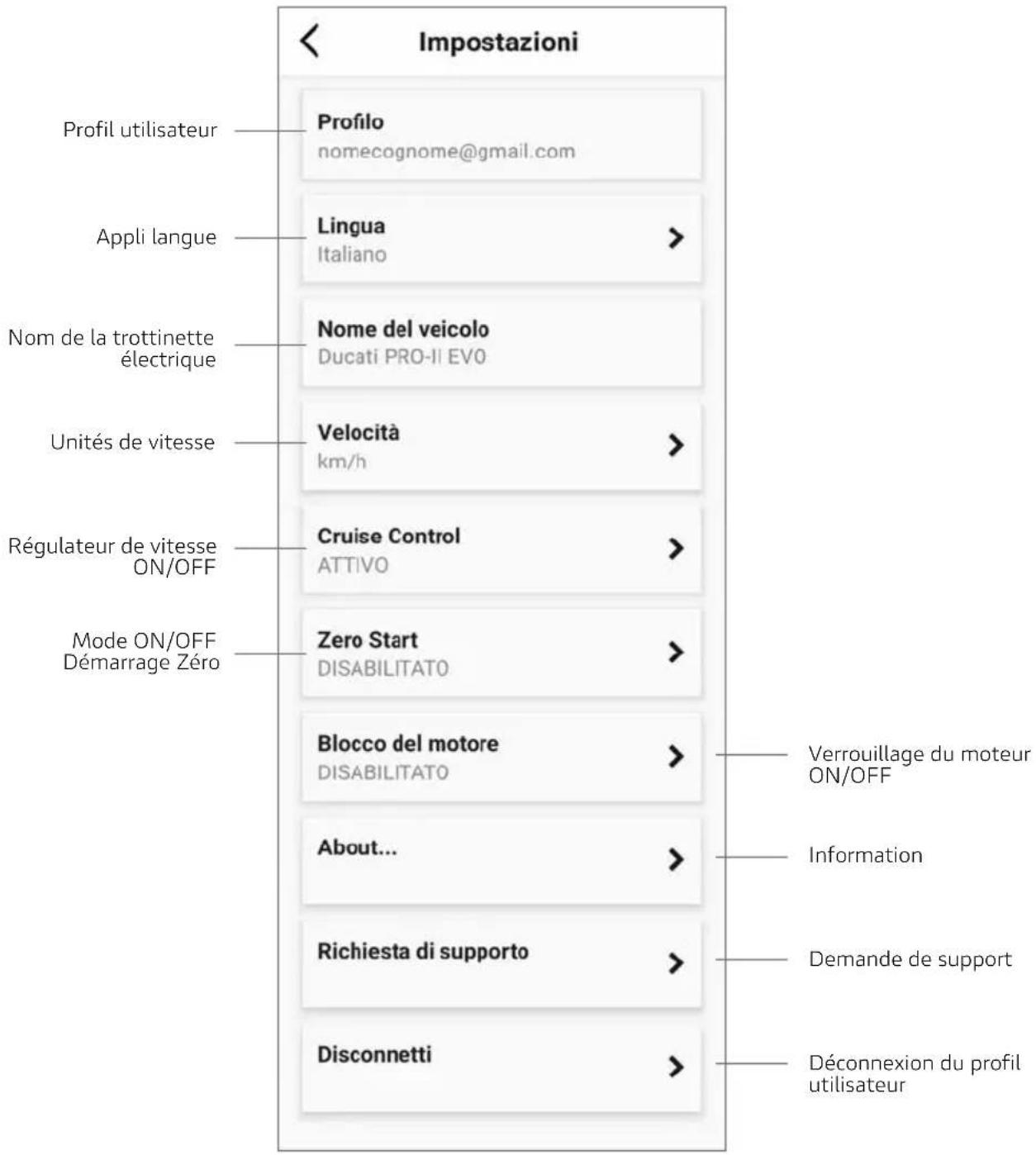The image size is (1036, 1155).
Task: Tap the Blocco del motore chevron
Action: pos(676,756)
